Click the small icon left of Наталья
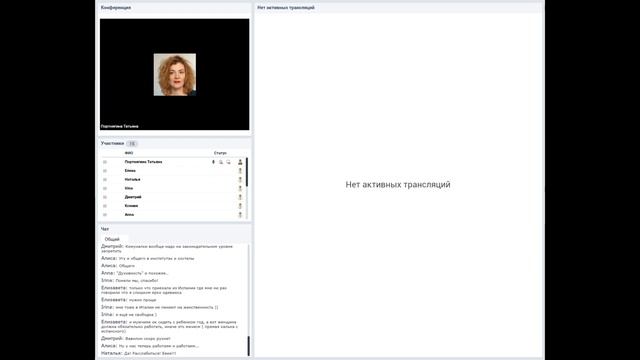 pos(105,180)
